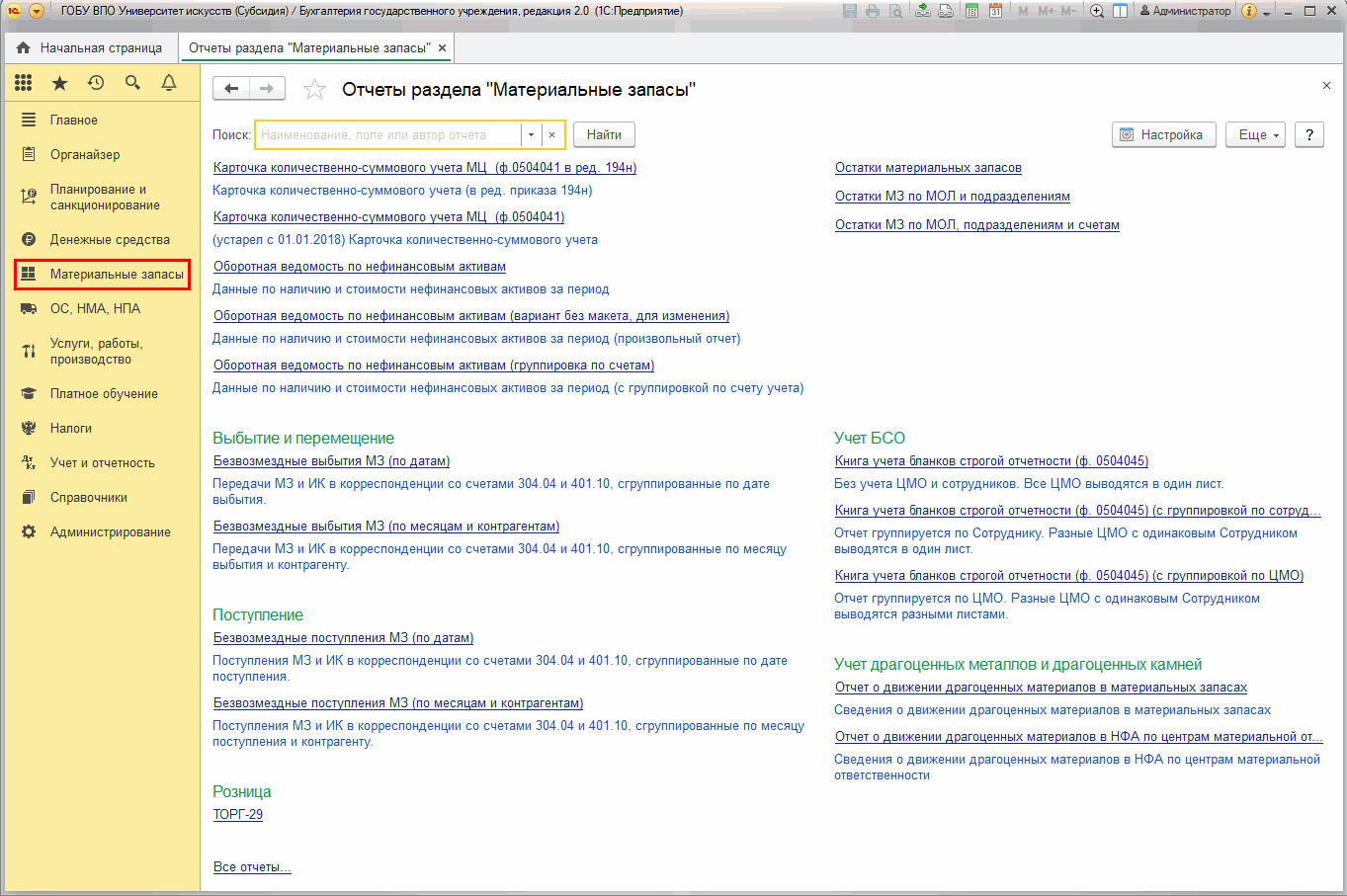Image resolution: width=1347 pixels, height=896 pixels.
Task: Click the Print icon in title bar
Action: tap(873, 11)
